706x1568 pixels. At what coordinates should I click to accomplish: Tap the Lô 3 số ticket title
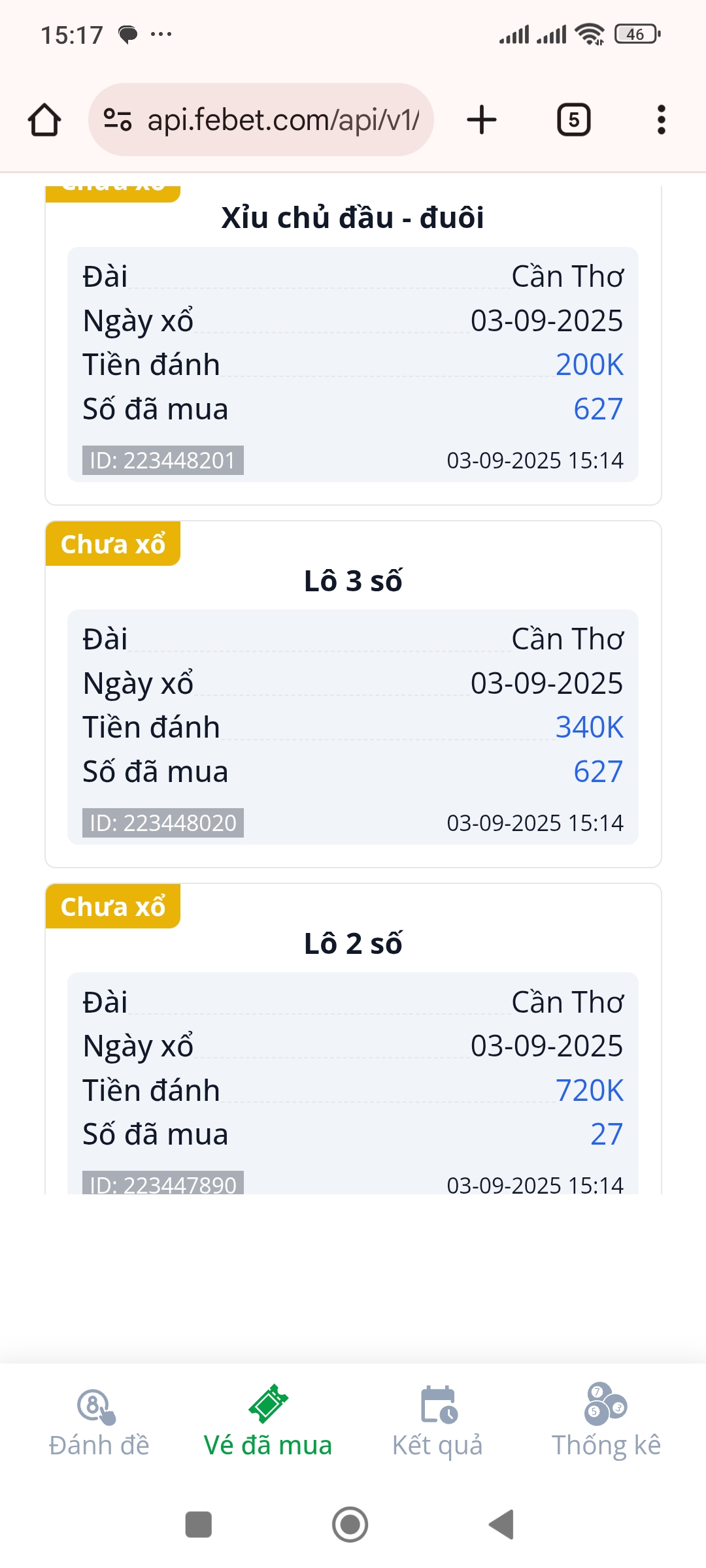pyautogui.click(x=353, y=581)
